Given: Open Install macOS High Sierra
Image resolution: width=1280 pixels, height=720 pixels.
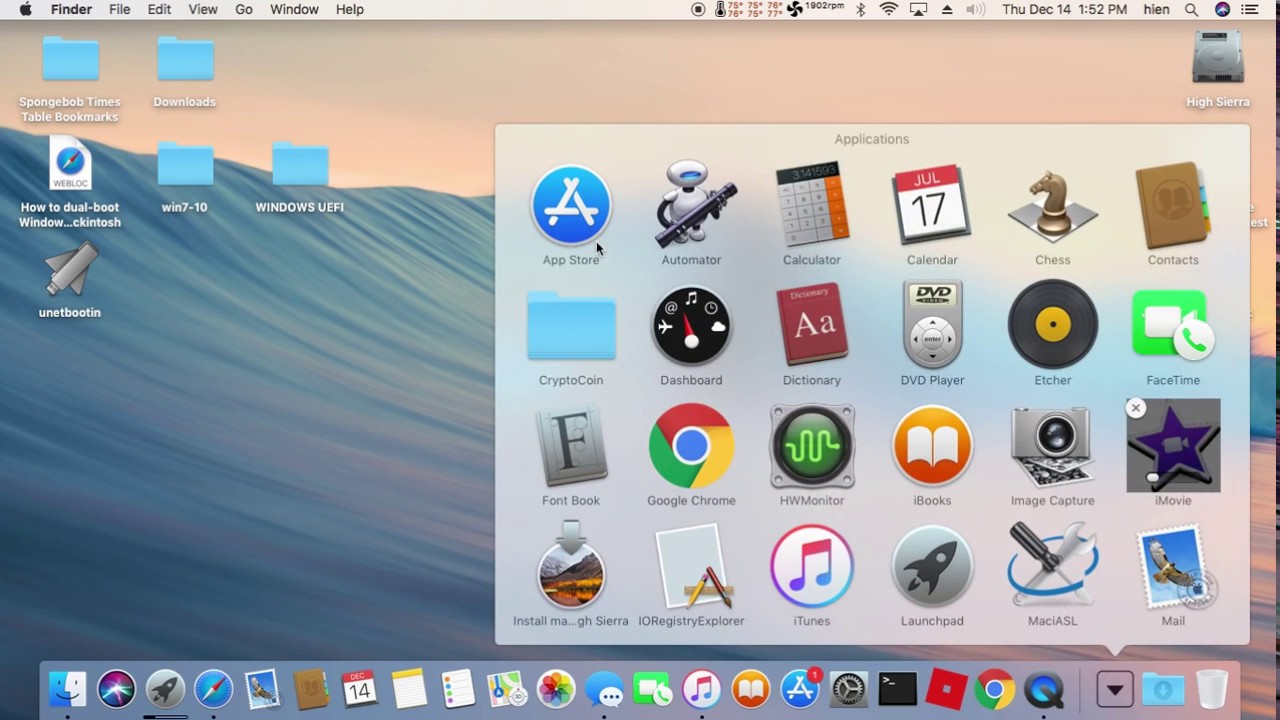Looking at the screenshot, I should [571, 566].
